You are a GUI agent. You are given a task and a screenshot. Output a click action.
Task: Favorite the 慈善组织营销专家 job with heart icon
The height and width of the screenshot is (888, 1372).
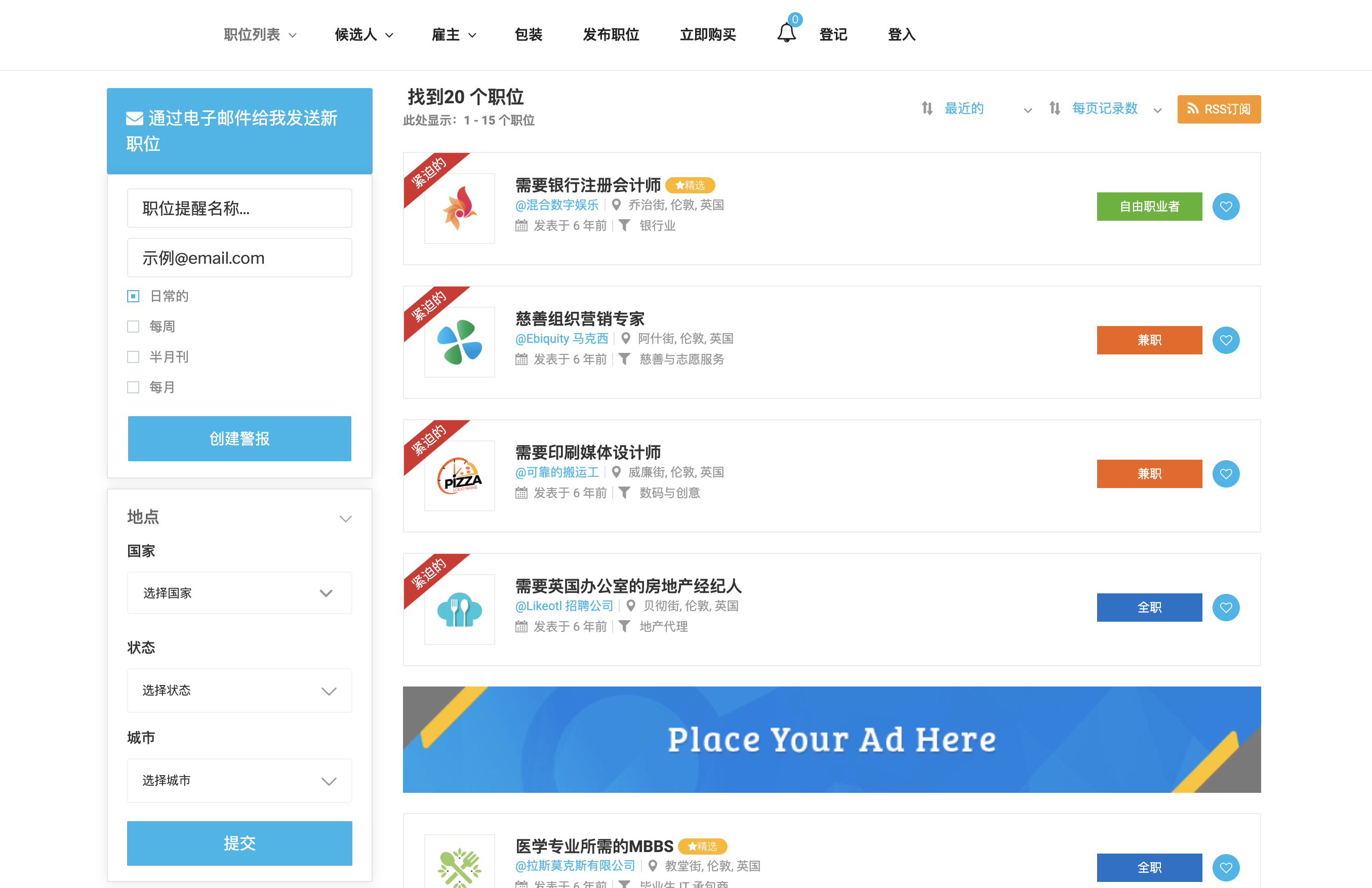point(1226,340)
